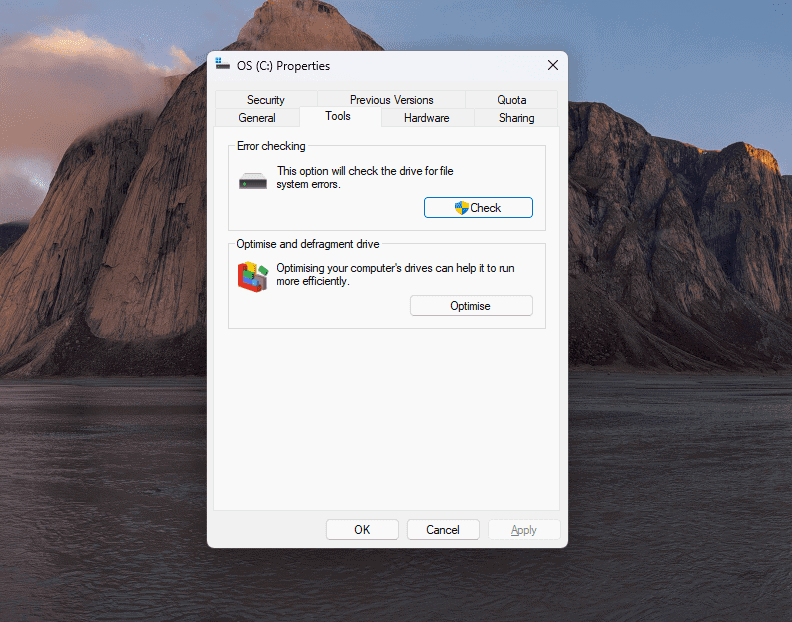Viewport: 792px width, 622px height.
Task: Click the 'OS (C:) Properties' title text
Action: (283, 66)
